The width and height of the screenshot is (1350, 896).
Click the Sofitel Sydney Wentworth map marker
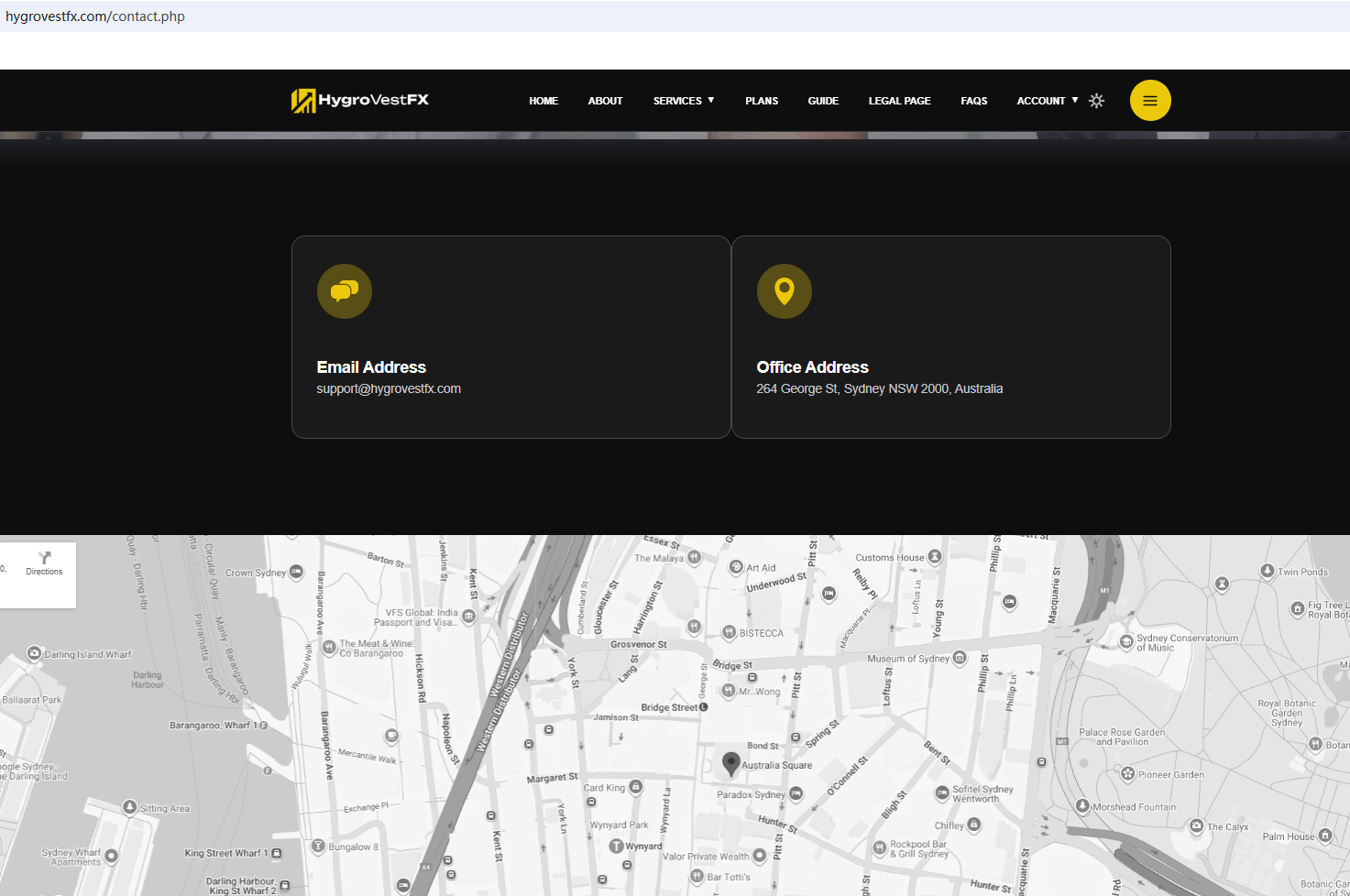[x=941, y=792]
